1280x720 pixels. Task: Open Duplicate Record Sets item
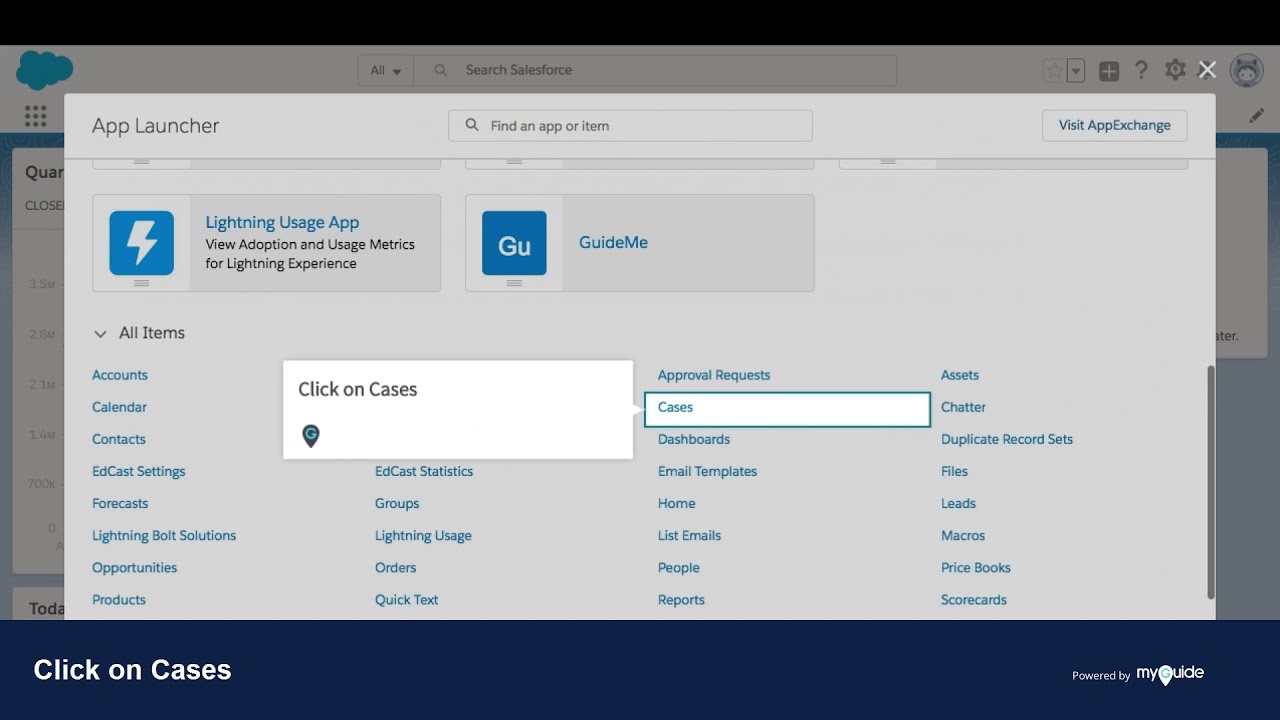coord(1007,439)
